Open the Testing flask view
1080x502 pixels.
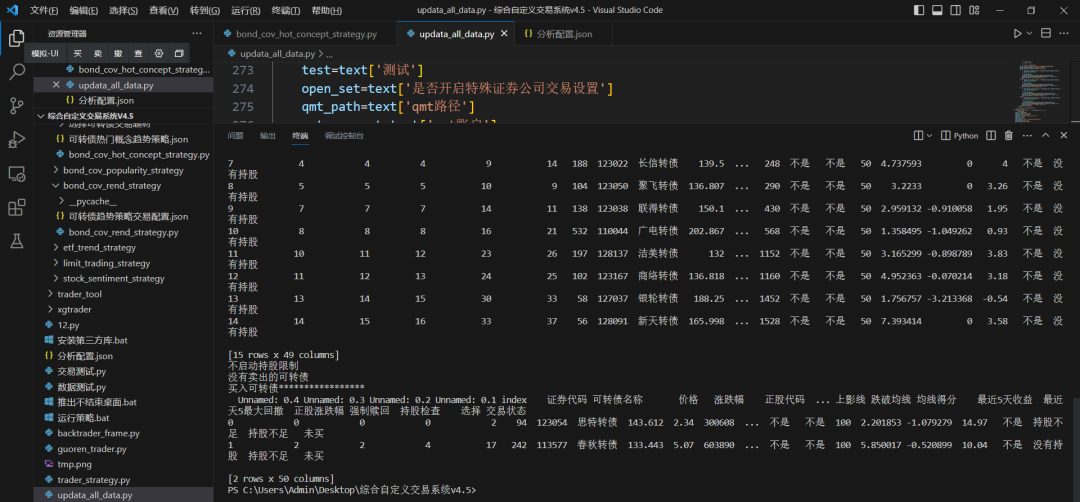tap(17, 241)
